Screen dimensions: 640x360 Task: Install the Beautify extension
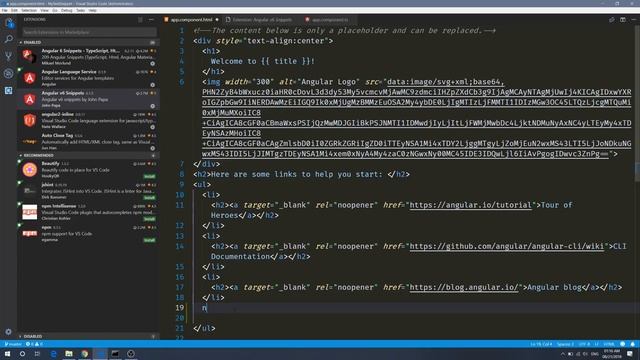(149, 176)
